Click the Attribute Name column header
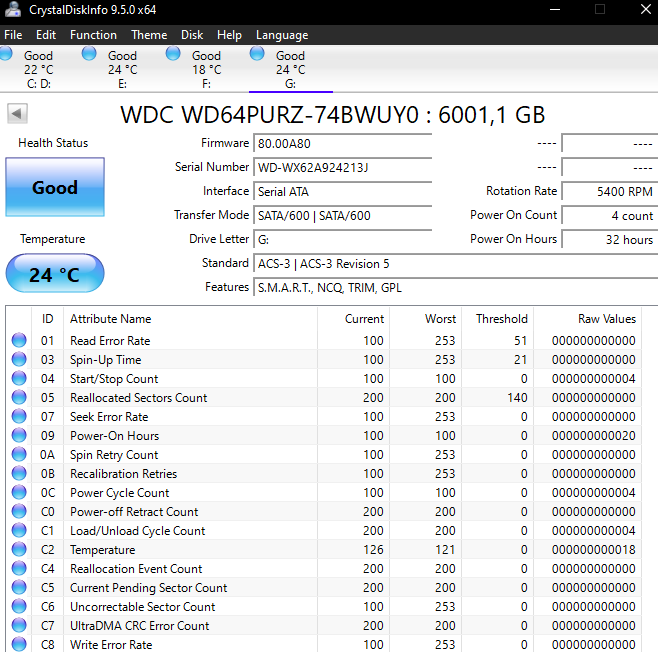Image resolution: width=658 pixels, height=652 pixels. (190, 319)
